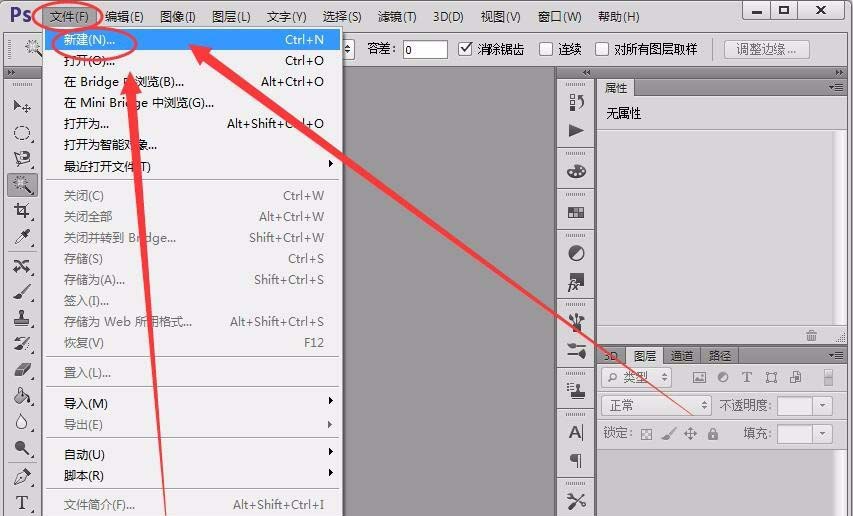Select the Clone Stamp tool

22,318
